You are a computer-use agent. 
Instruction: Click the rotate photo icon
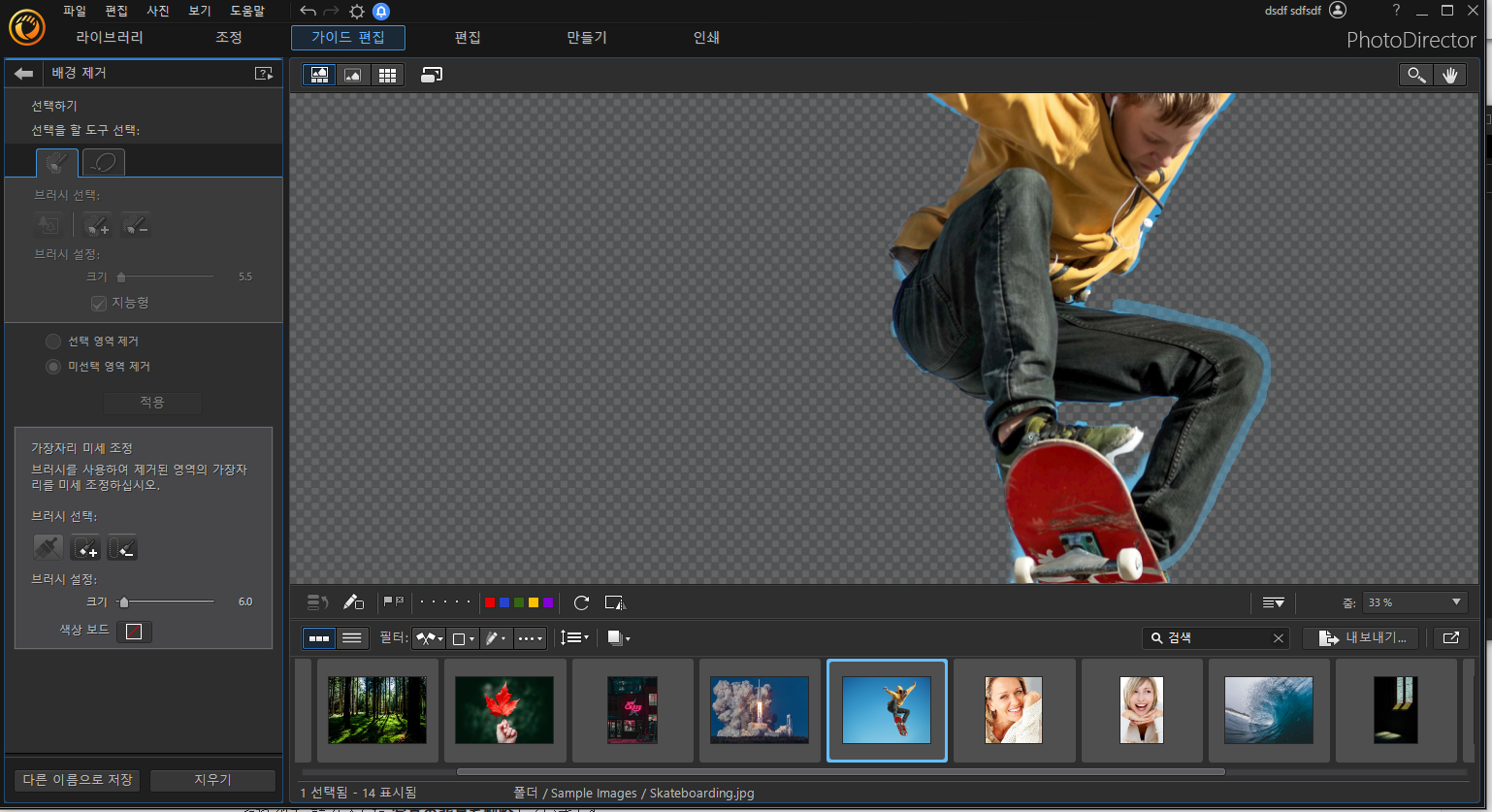pyautogui.click(x=581, y=602)
